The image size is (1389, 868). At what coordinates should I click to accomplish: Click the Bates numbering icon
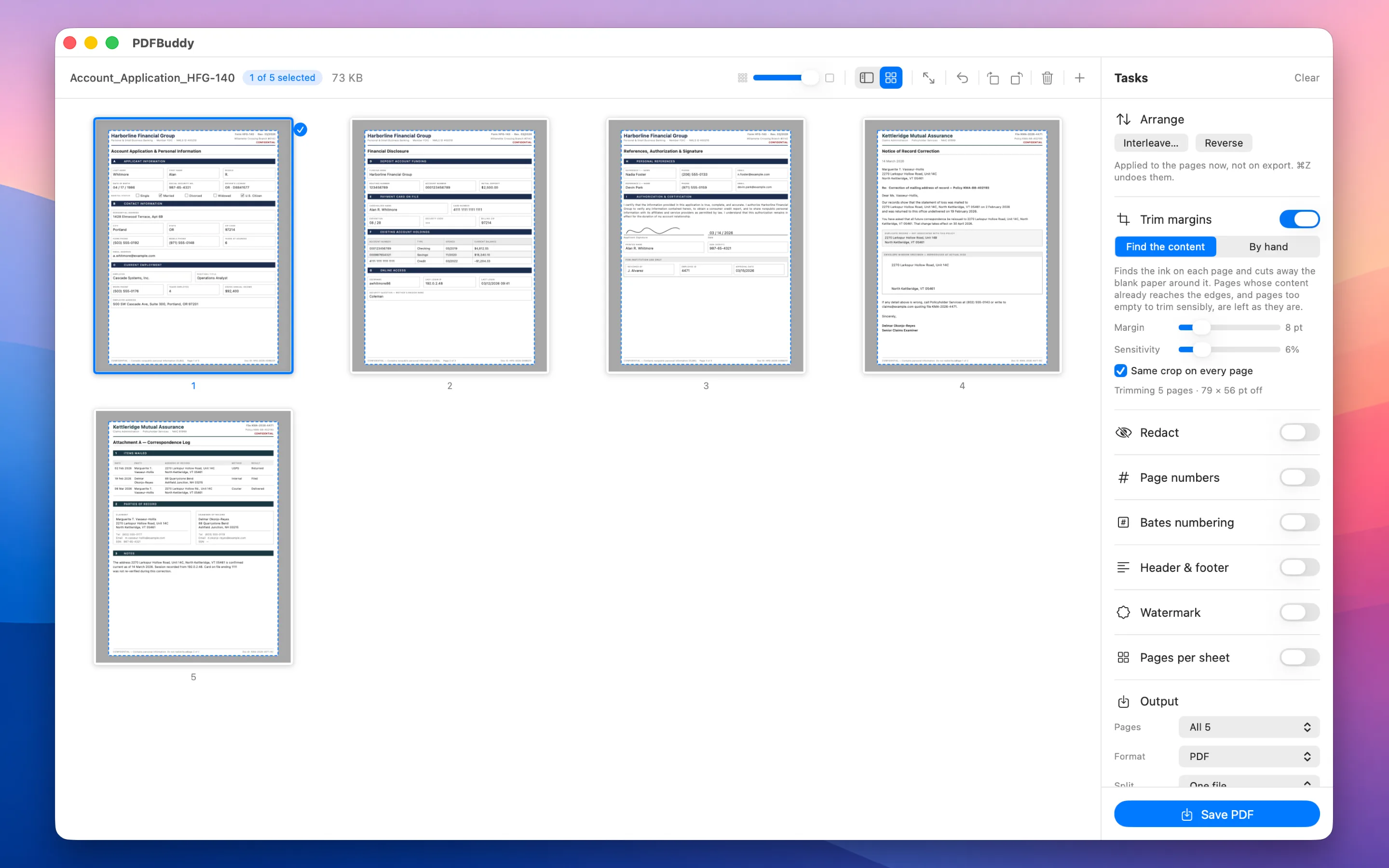pos(1123,522)
